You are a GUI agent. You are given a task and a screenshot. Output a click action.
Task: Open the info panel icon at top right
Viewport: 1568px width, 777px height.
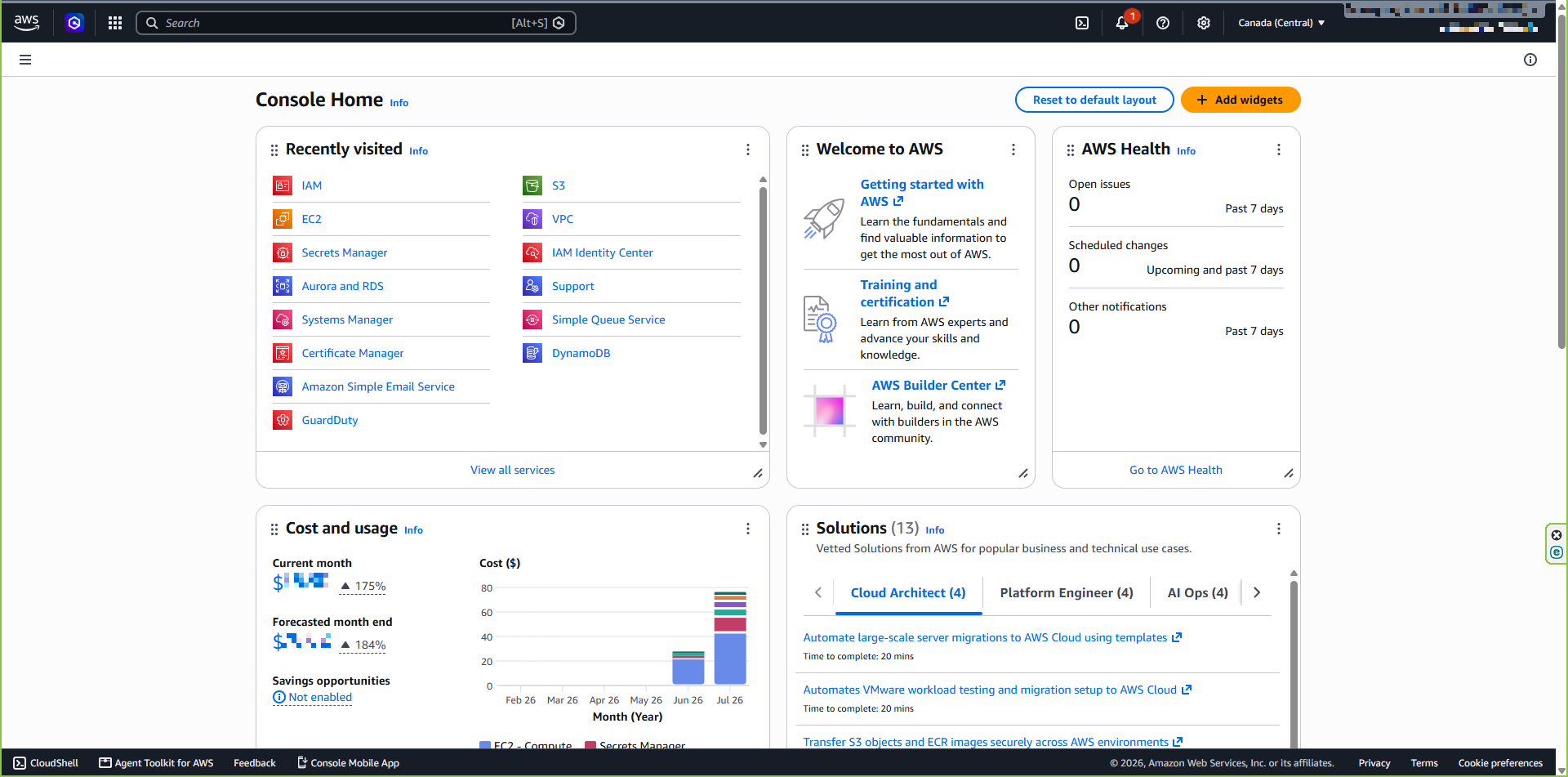1530,60
